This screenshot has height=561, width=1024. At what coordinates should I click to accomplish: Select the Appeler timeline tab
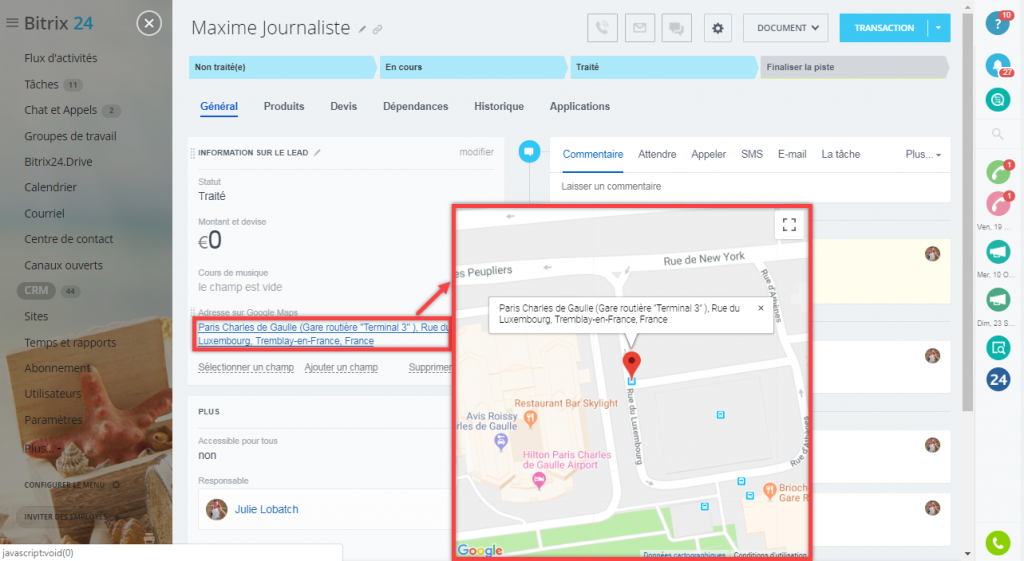coord(709,155)
